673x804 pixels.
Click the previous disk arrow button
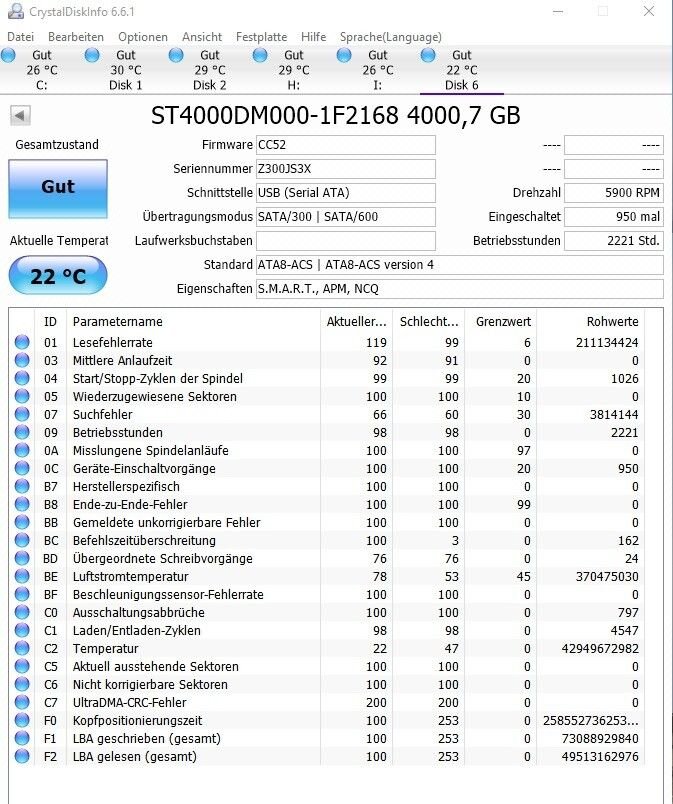pos(21,115)
